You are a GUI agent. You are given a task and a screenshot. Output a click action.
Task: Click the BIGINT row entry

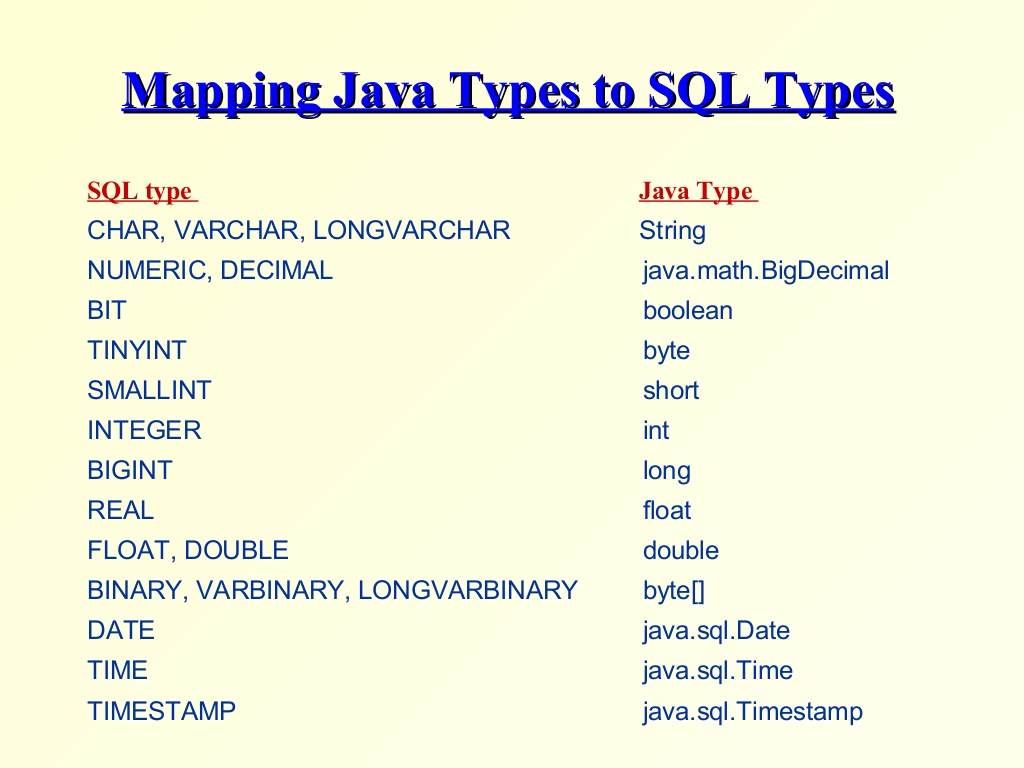(x=130, y=470)
